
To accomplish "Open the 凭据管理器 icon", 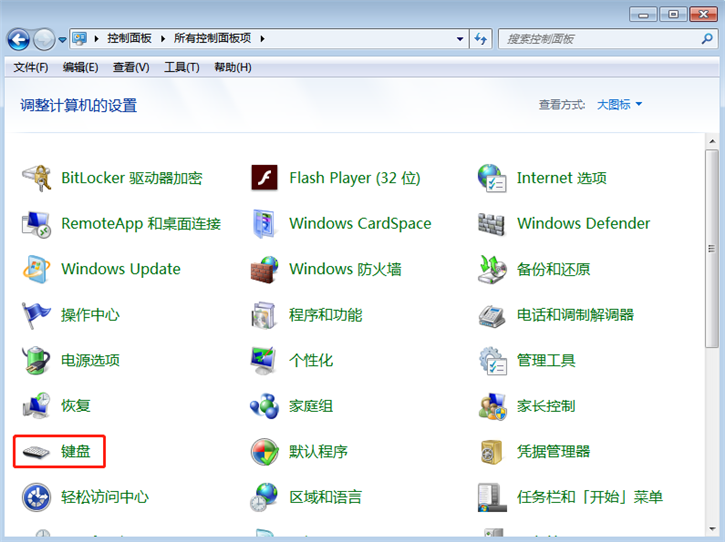I will click(492, 452).
